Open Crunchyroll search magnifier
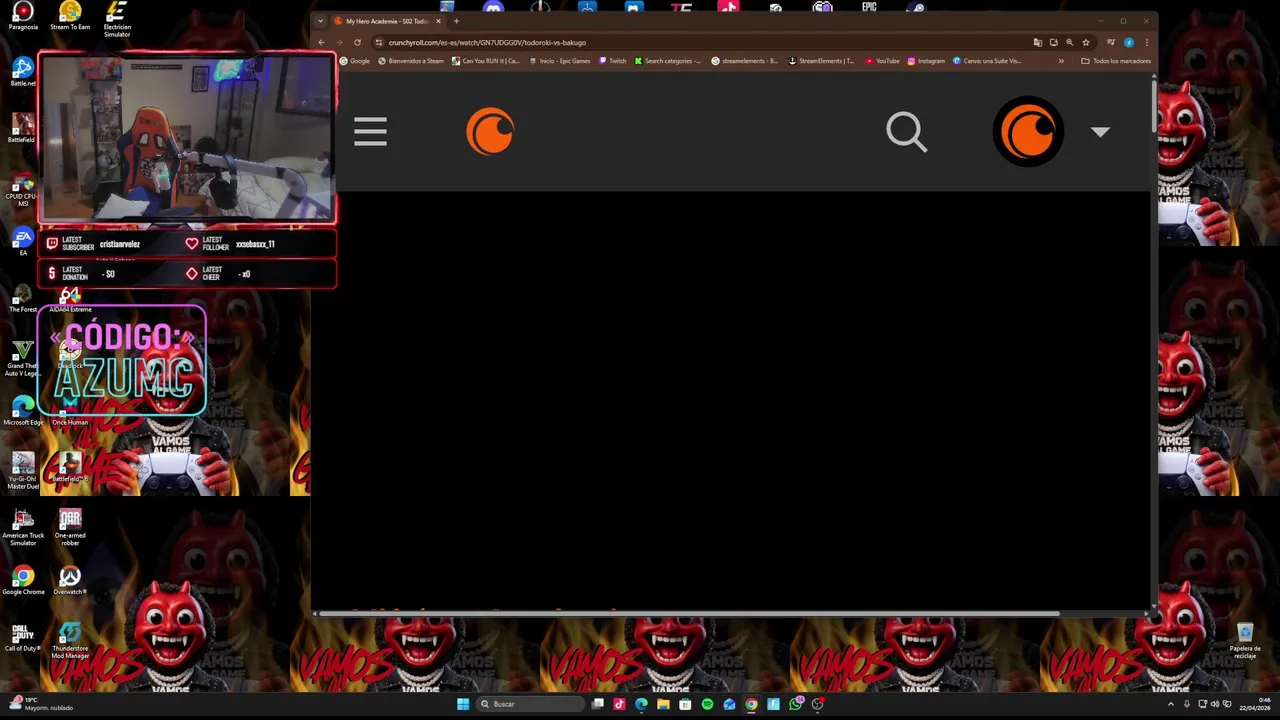The height and width of the screenshot is (720, 1280). [x=907, y=132]
